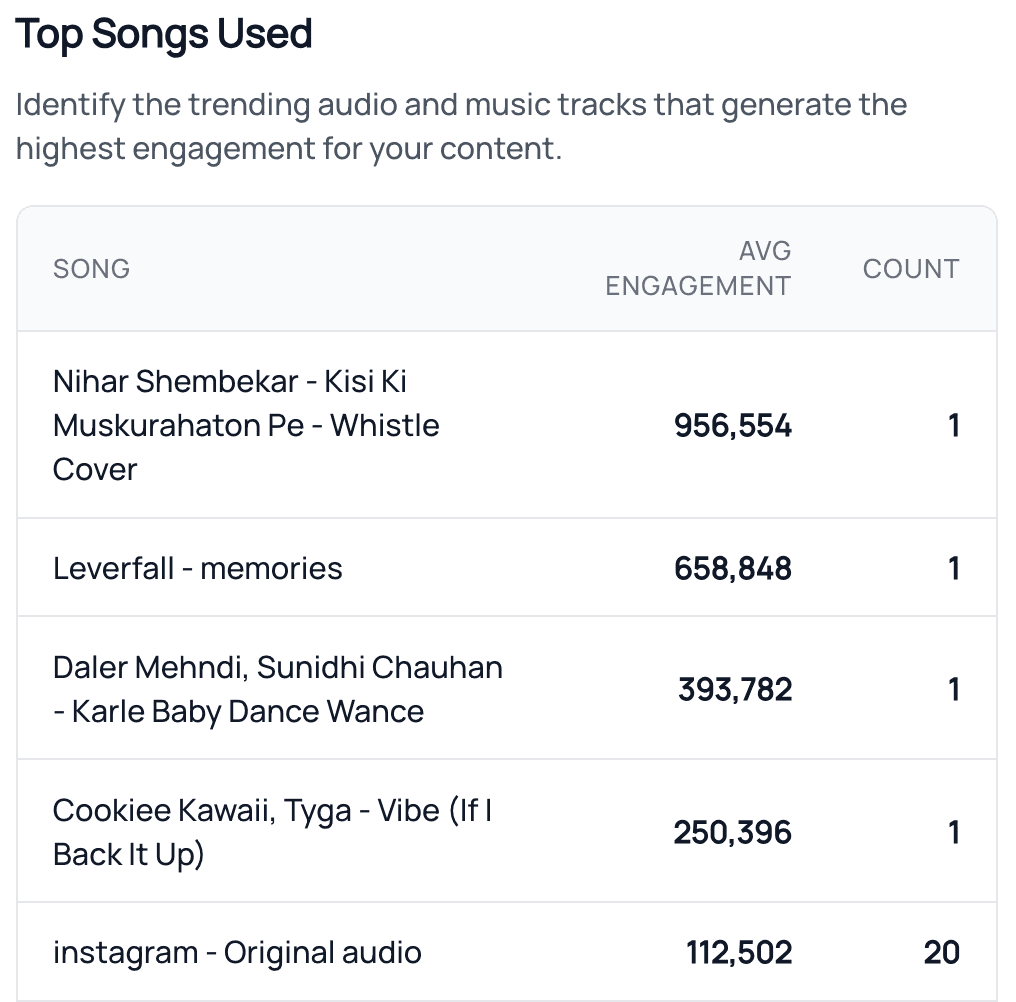The image size is (1016, 1002).
Task: Click the "Top Songs Used" heading
Action: [x=164, y=35]
